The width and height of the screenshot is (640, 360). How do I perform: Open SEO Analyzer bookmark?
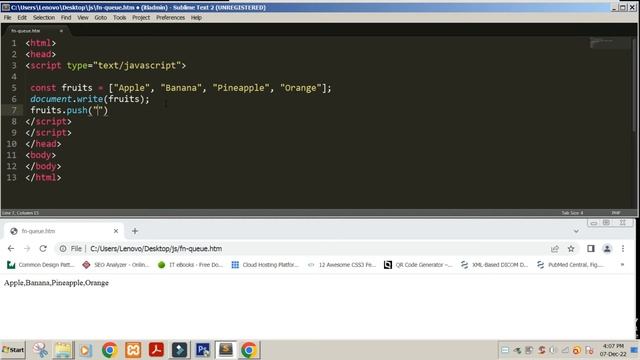coord(116,264)
